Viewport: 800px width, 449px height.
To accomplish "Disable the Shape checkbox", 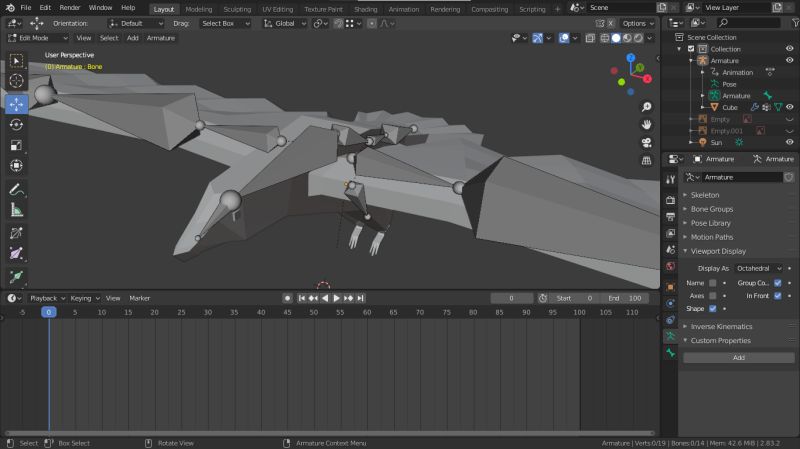I will pyautogui.click(x=713, y=308).
